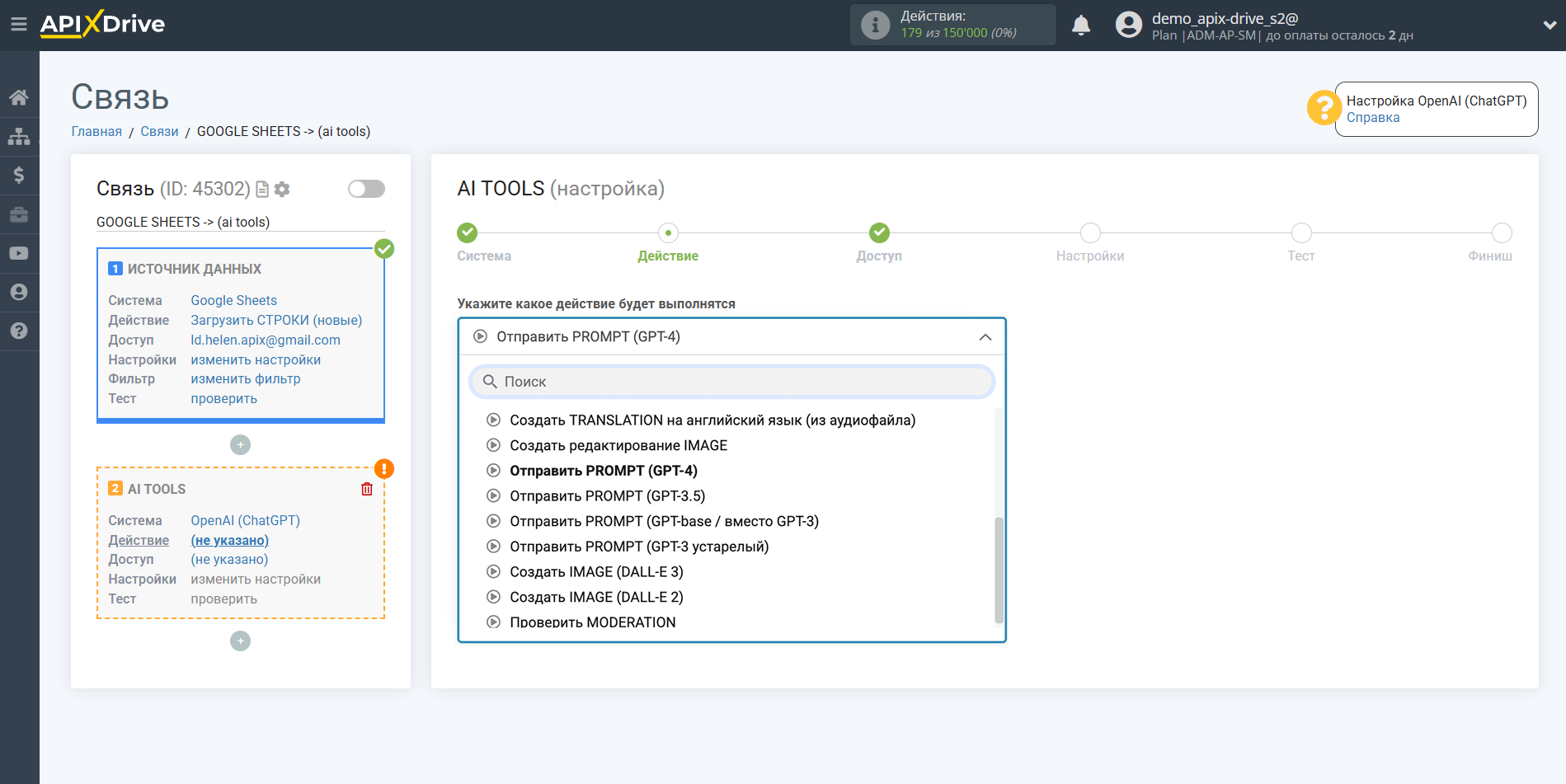Open the Главная breadcrumb link
Image resolution: width=1566 pixels, height=784 pixels.
pos(96,132)
